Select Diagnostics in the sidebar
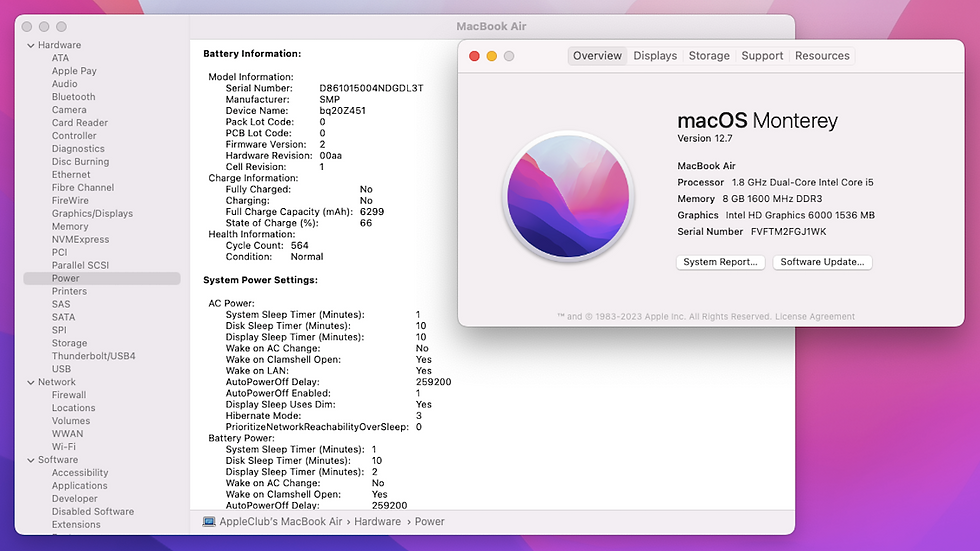 coord(78,149)
